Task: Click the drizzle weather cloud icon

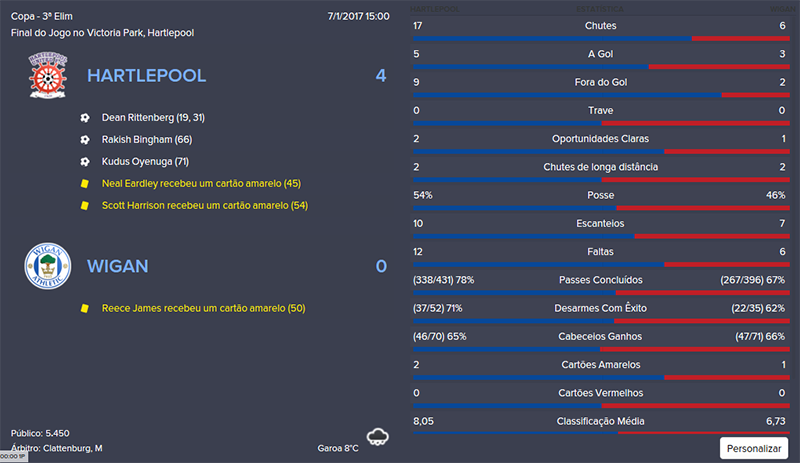Action: pos(378,436)
